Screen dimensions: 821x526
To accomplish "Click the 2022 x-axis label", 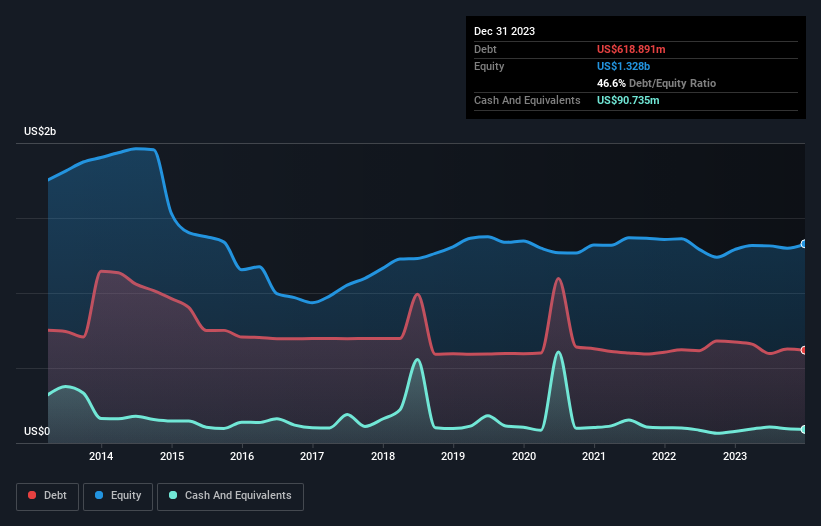I will 664,456.
